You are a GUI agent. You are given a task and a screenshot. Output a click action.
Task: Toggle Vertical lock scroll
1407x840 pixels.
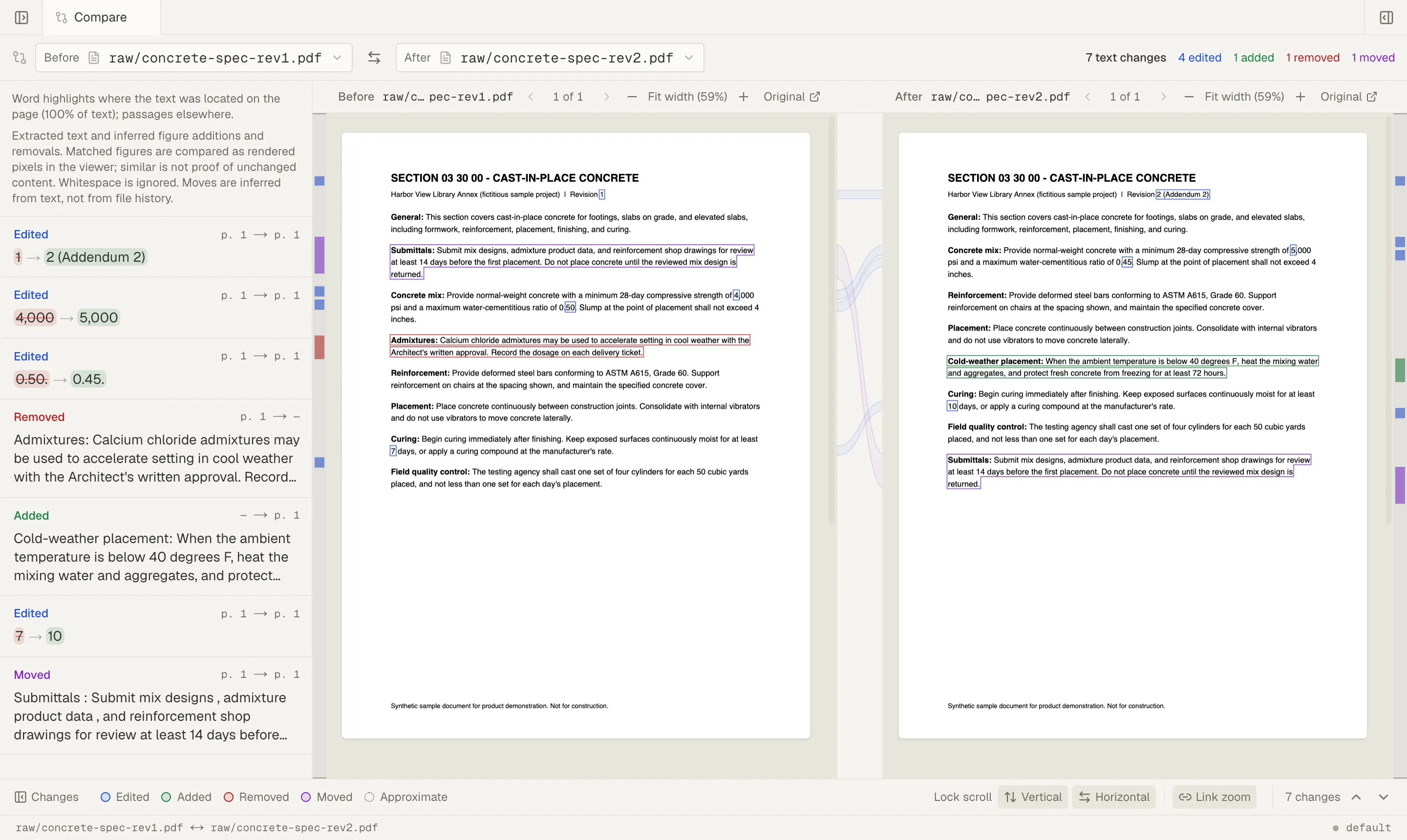pyautogui.click(x=1033, y=797)
